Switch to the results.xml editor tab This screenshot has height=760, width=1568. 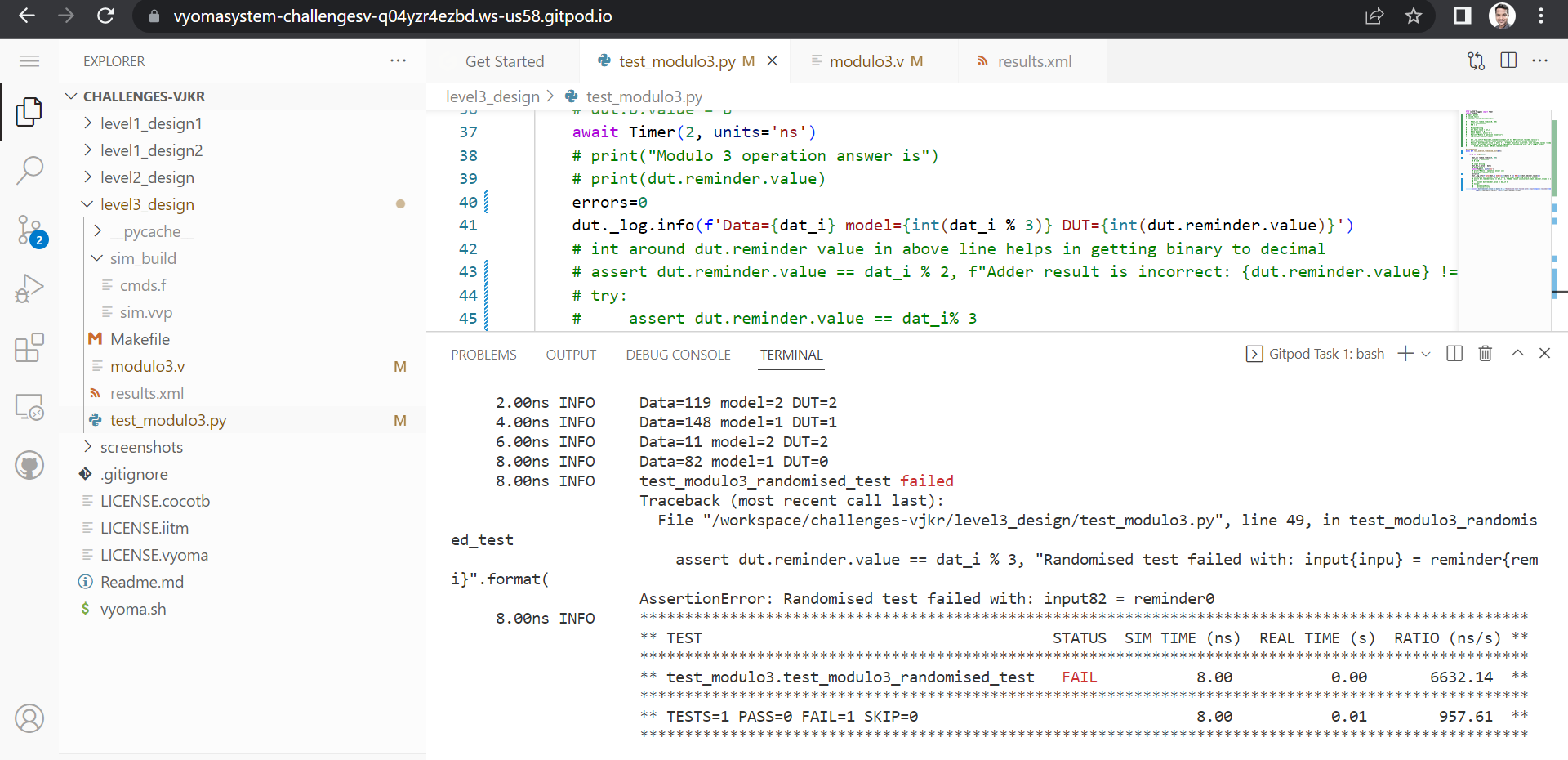tap(1033, 61)
